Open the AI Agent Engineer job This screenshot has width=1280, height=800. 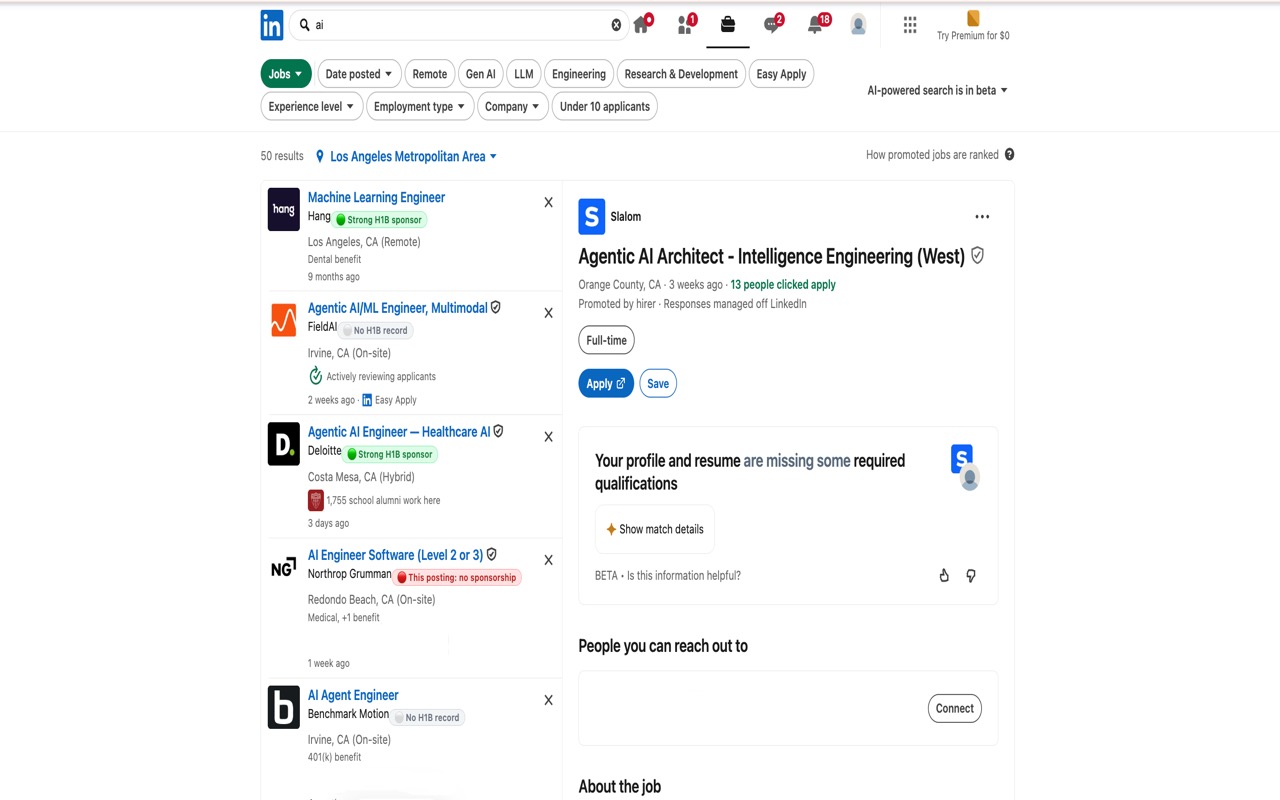tap(353, 695)
